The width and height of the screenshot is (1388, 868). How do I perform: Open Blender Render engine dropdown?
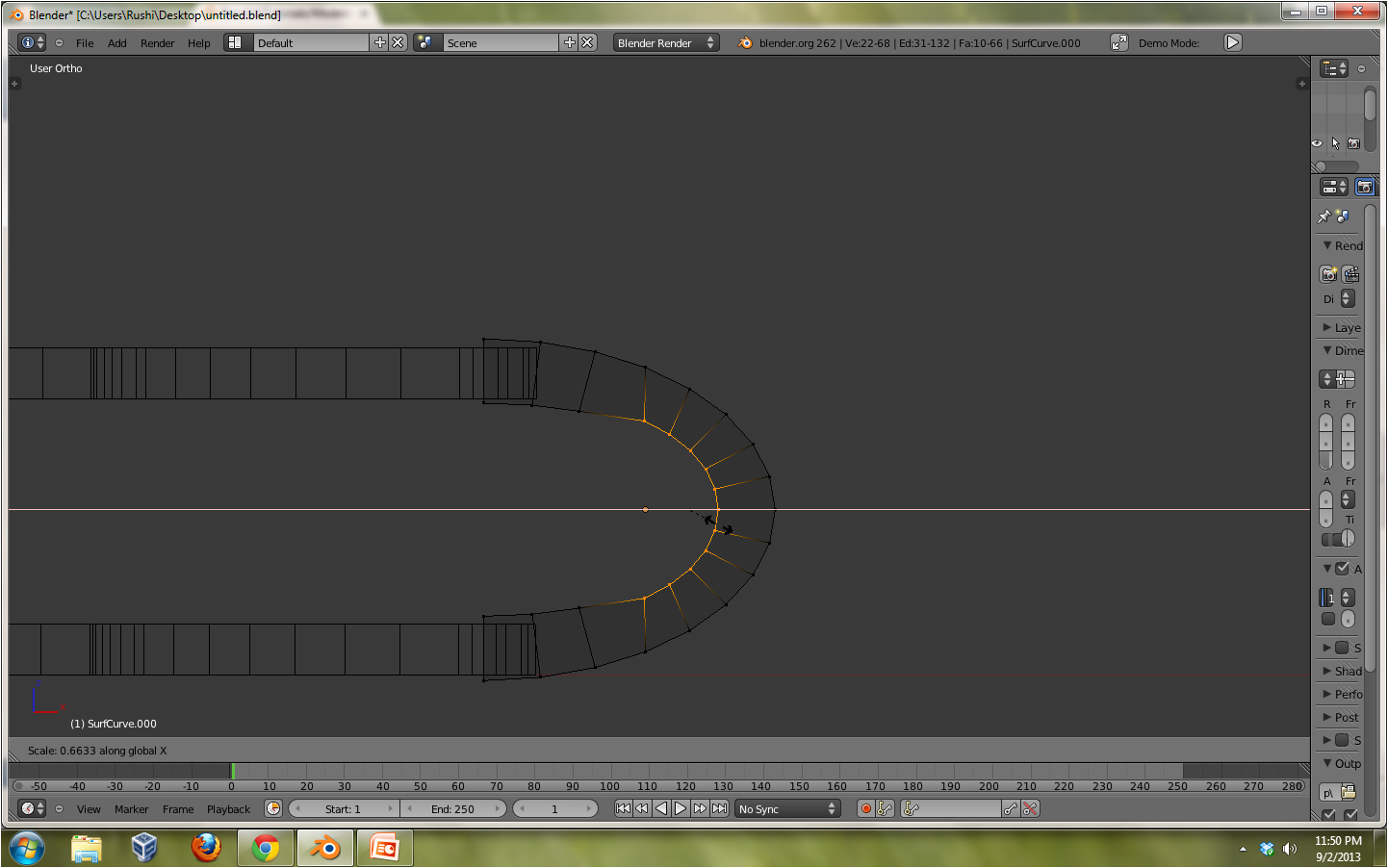[x=666, y=42]
